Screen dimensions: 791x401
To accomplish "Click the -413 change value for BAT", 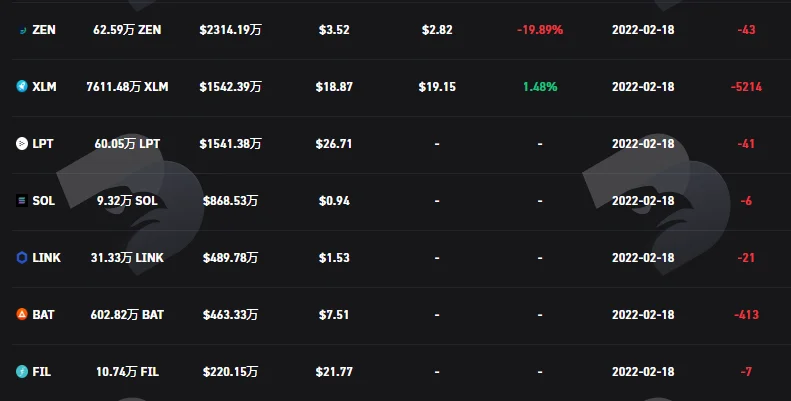I will (x=746, y=315).
